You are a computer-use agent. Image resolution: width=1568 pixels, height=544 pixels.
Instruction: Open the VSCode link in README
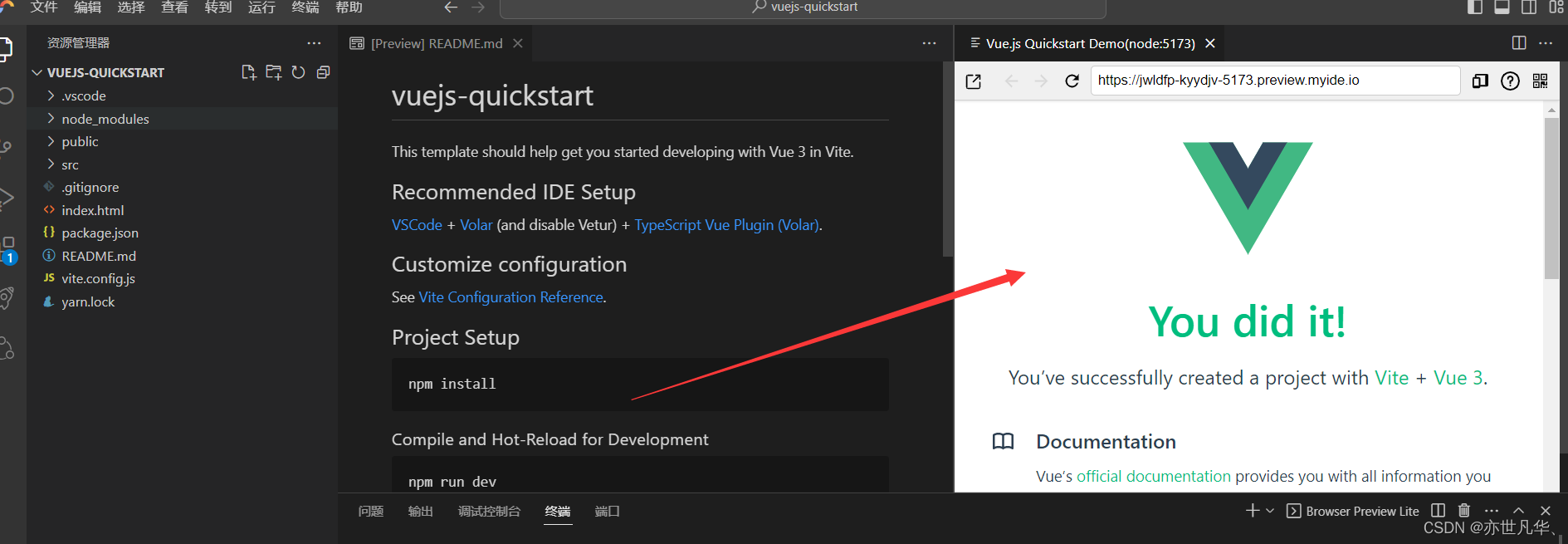[417, 225]
